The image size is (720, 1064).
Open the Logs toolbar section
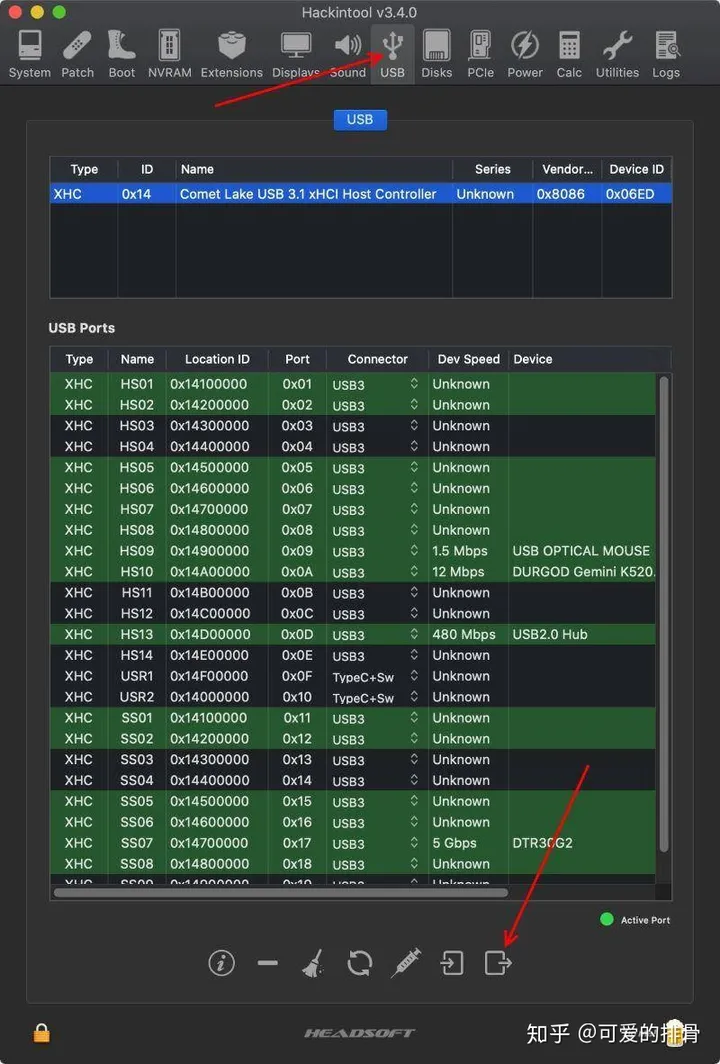pyautogui.click(x=666, y=55)
